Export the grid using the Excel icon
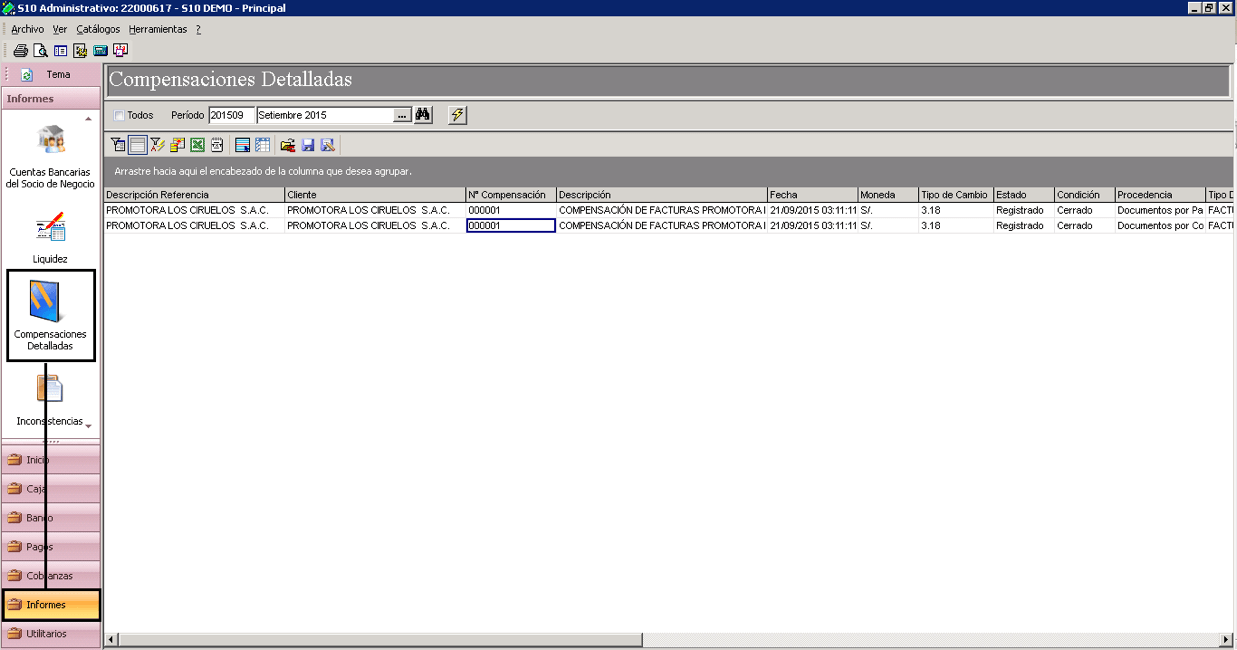The width and height of the screenshot is (1237, 650). tap(198, 145)
